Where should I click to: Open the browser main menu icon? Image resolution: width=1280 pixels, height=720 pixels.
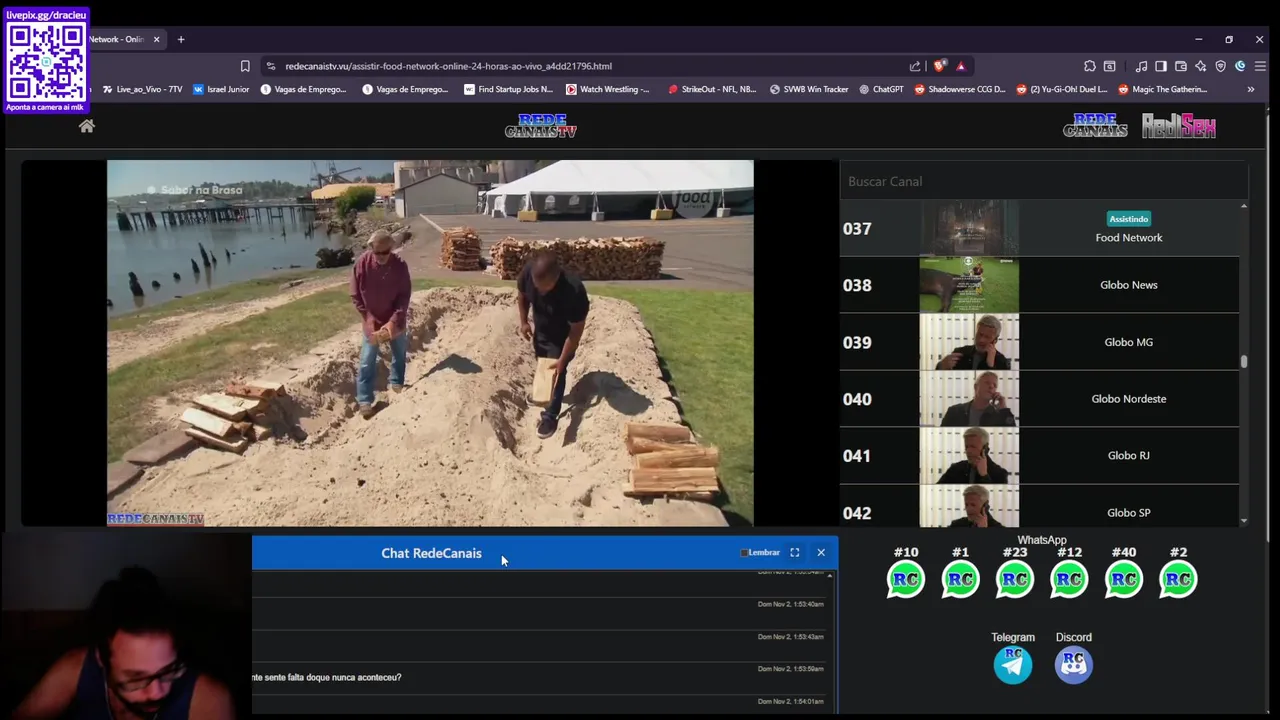pos(1260,66)
